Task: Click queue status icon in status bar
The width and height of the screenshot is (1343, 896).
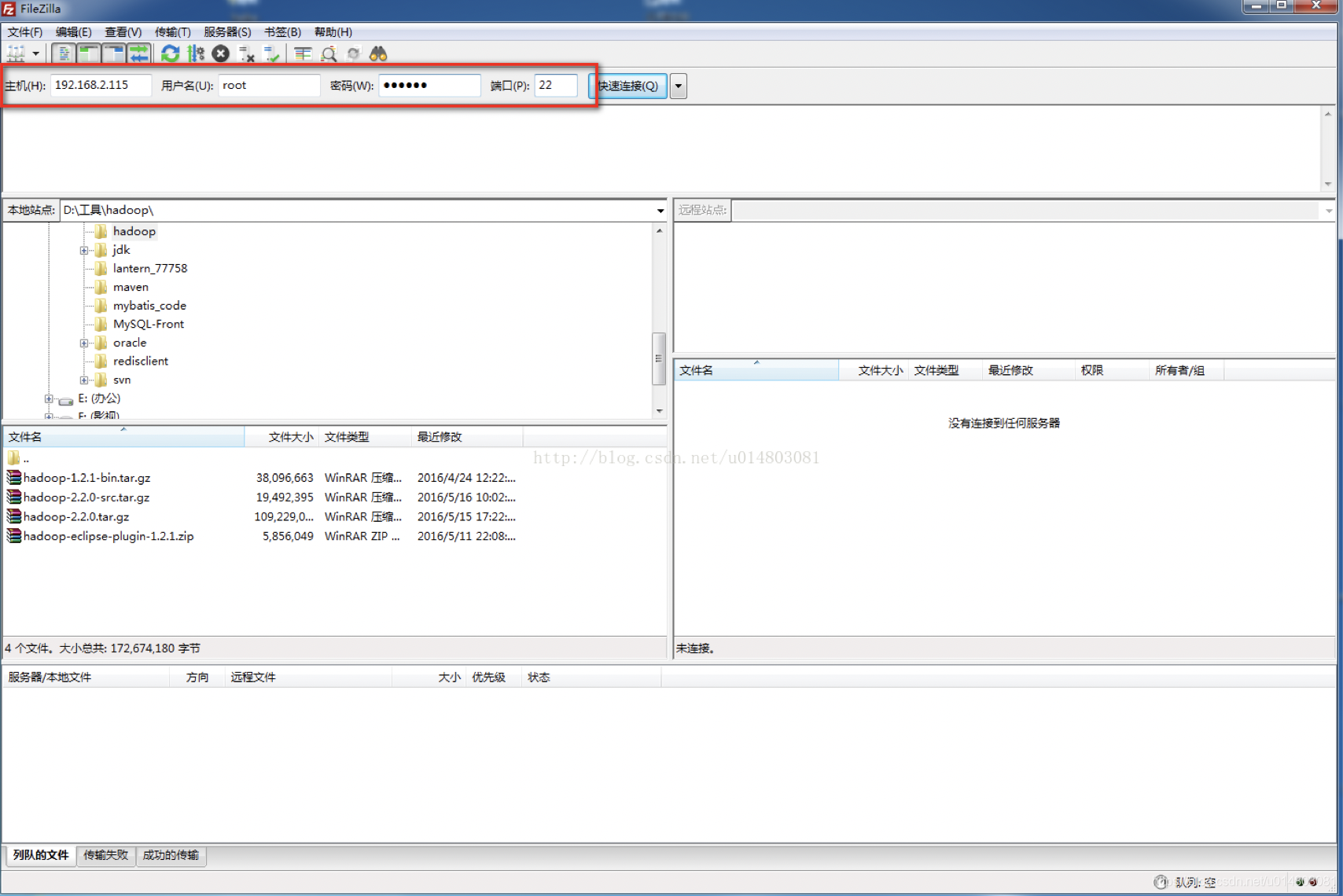Action: [1161, 882]
